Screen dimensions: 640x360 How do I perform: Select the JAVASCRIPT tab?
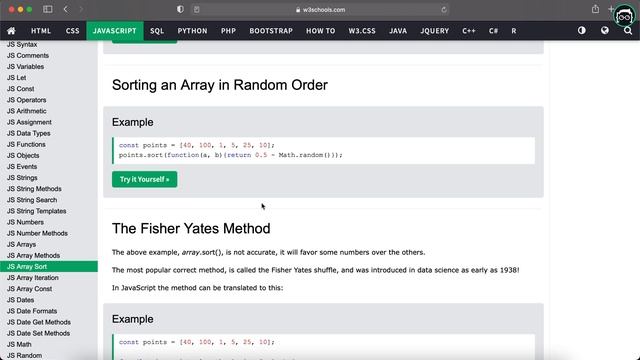point(115,31)
